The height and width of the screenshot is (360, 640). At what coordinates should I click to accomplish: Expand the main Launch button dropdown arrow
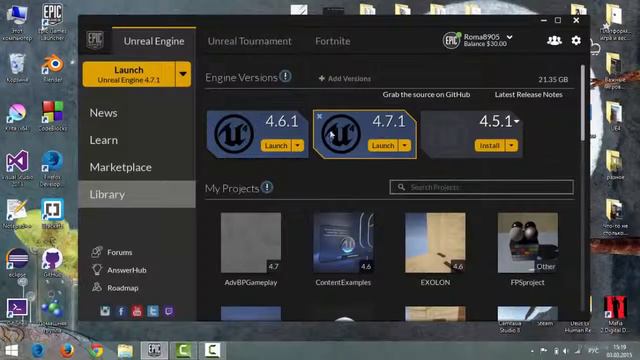click(x=183, y=74)
